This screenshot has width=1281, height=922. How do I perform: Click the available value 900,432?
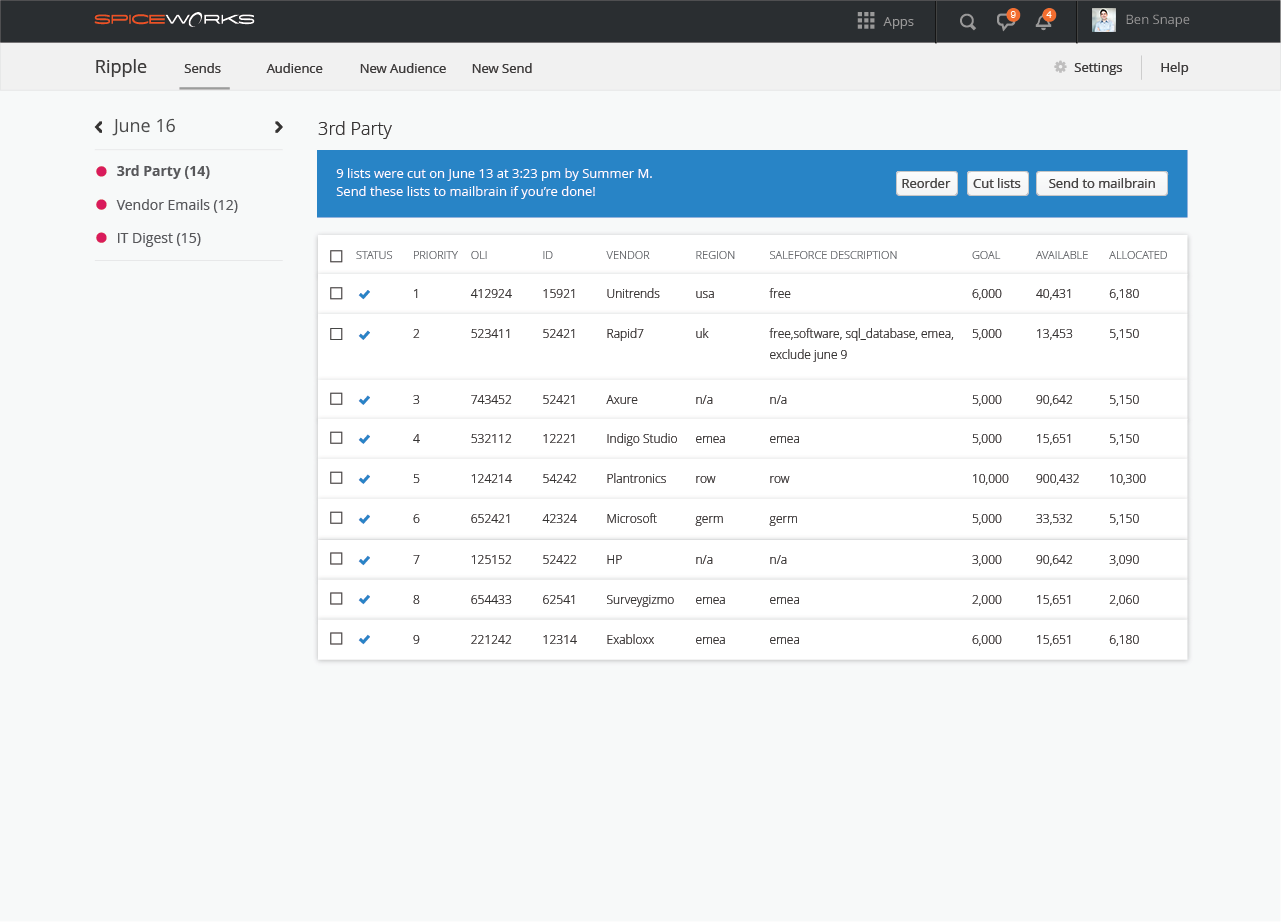[1058, 479]
